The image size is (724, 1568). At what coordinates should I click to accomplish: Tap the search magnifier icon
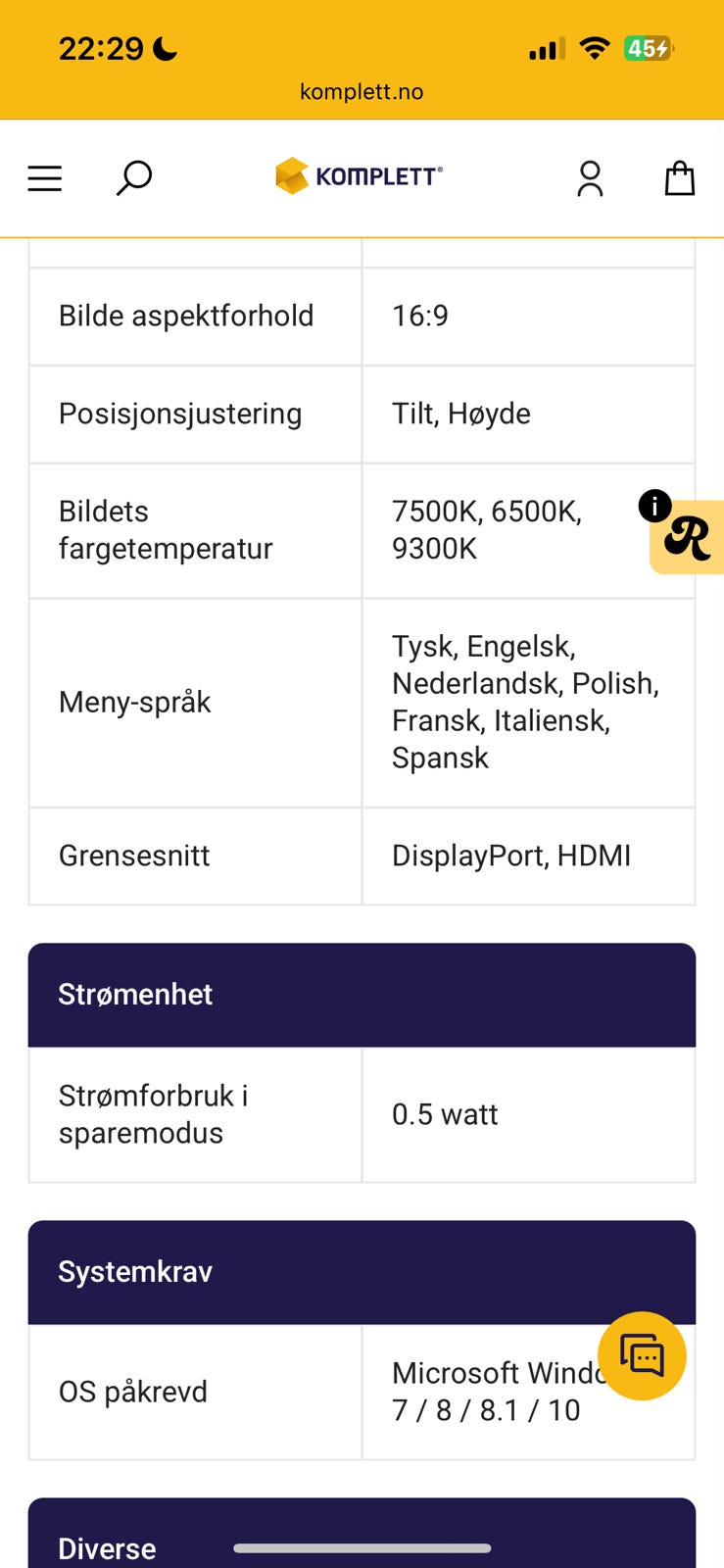(x=134, y=178)
